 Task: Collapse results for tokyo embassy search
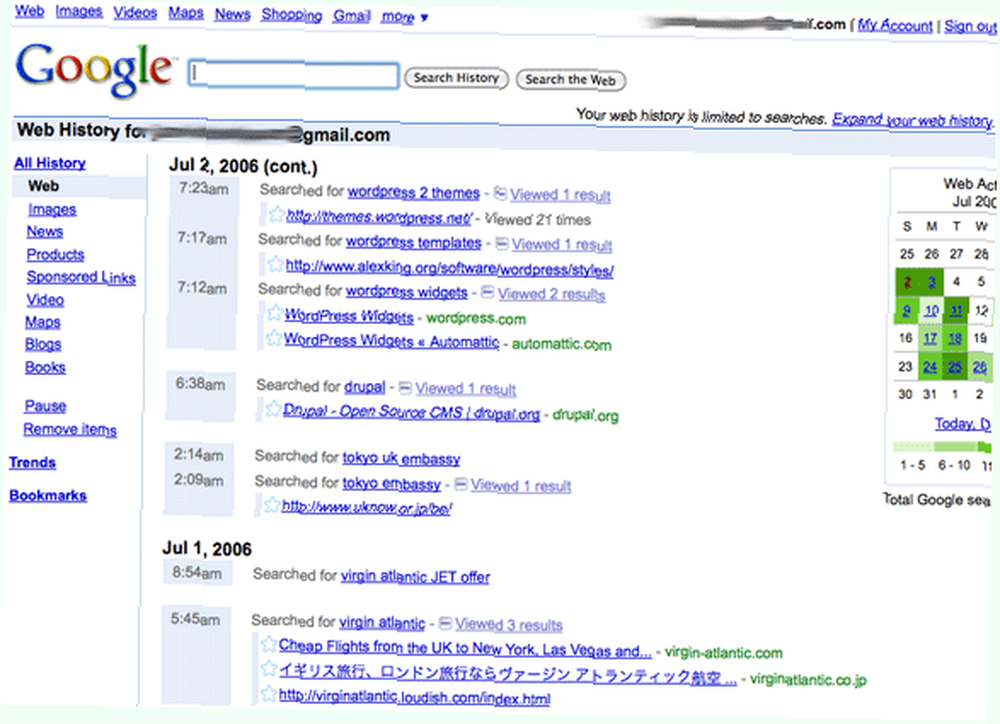[x=460, y=484]
